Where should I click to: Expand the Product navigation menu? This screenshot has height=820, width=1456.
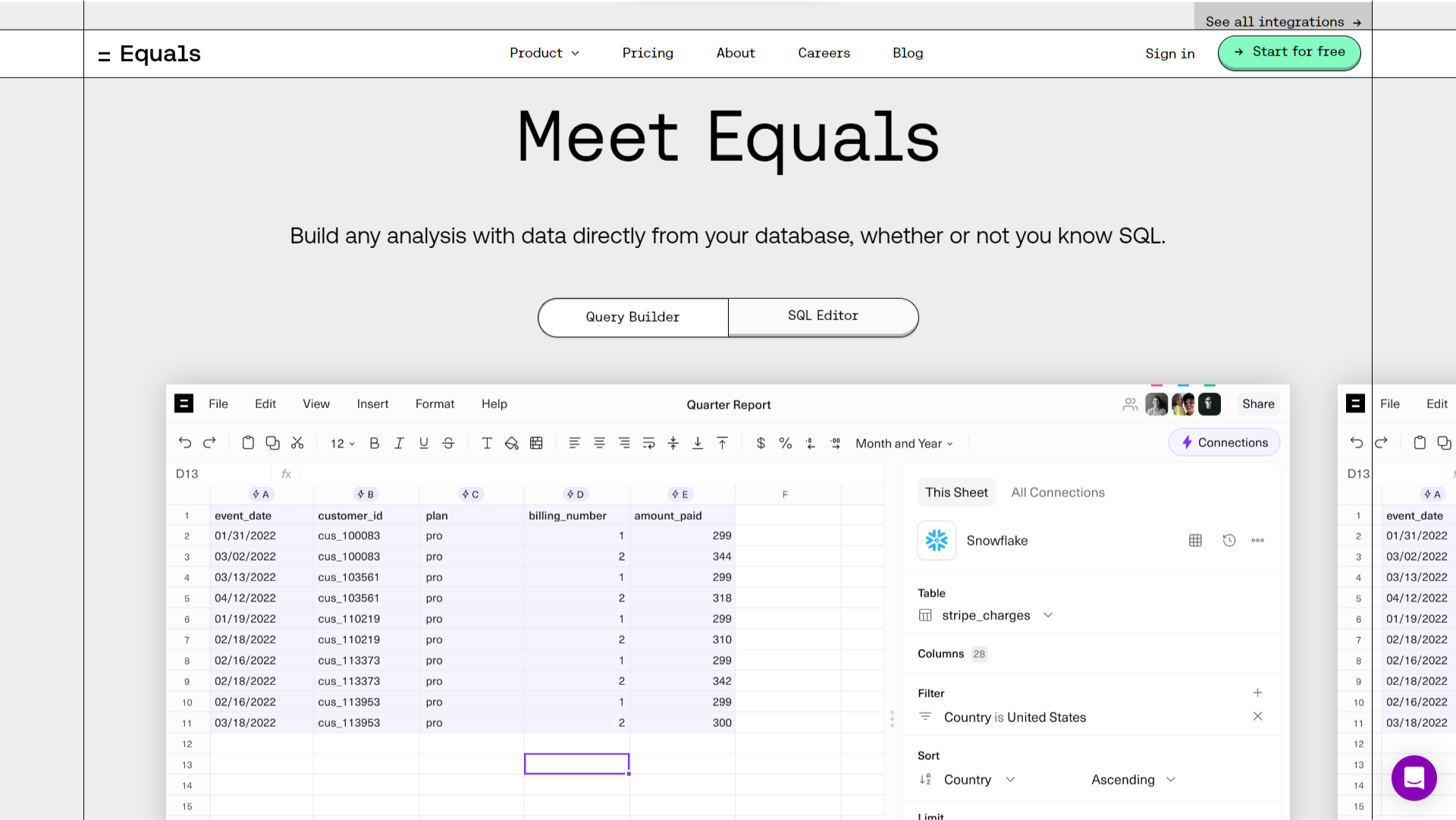tap(544, 53)
